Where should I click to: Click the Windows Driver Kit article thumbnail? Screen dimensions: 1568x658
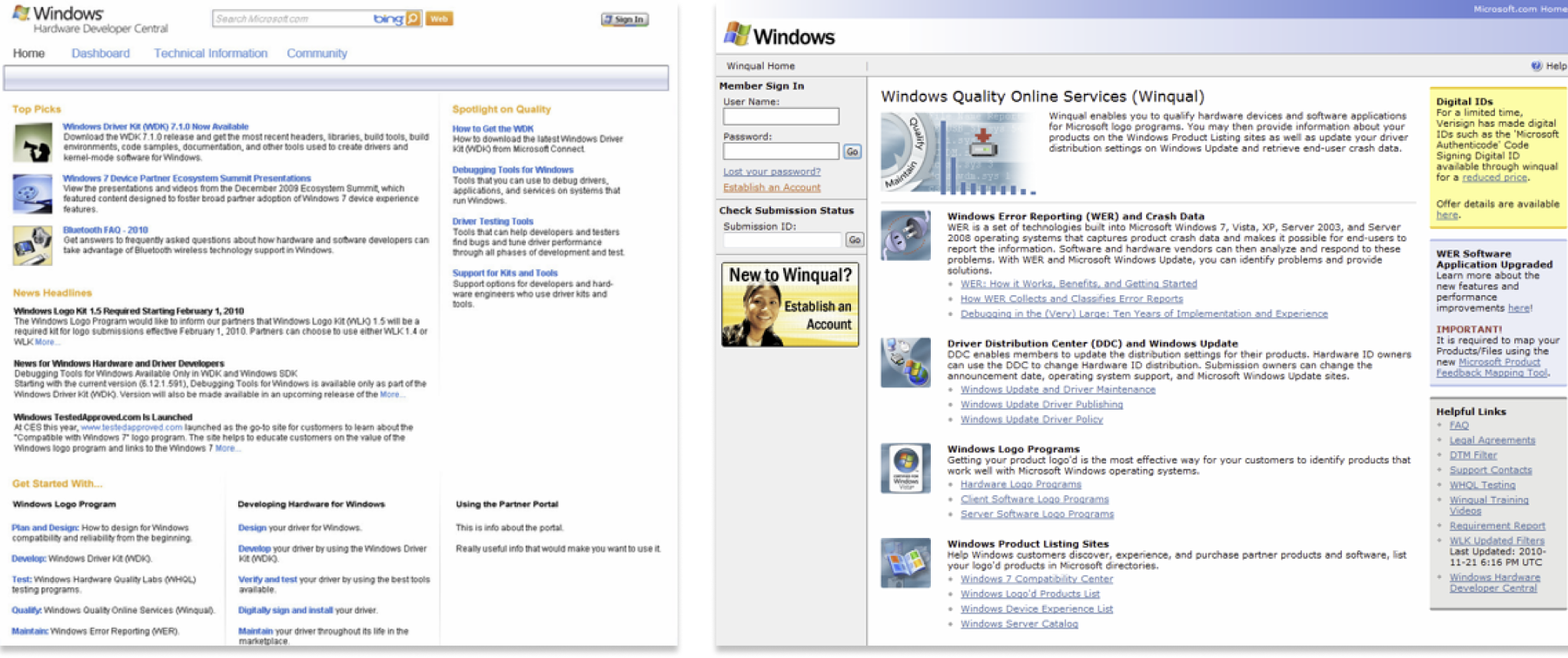coord(32,142)
